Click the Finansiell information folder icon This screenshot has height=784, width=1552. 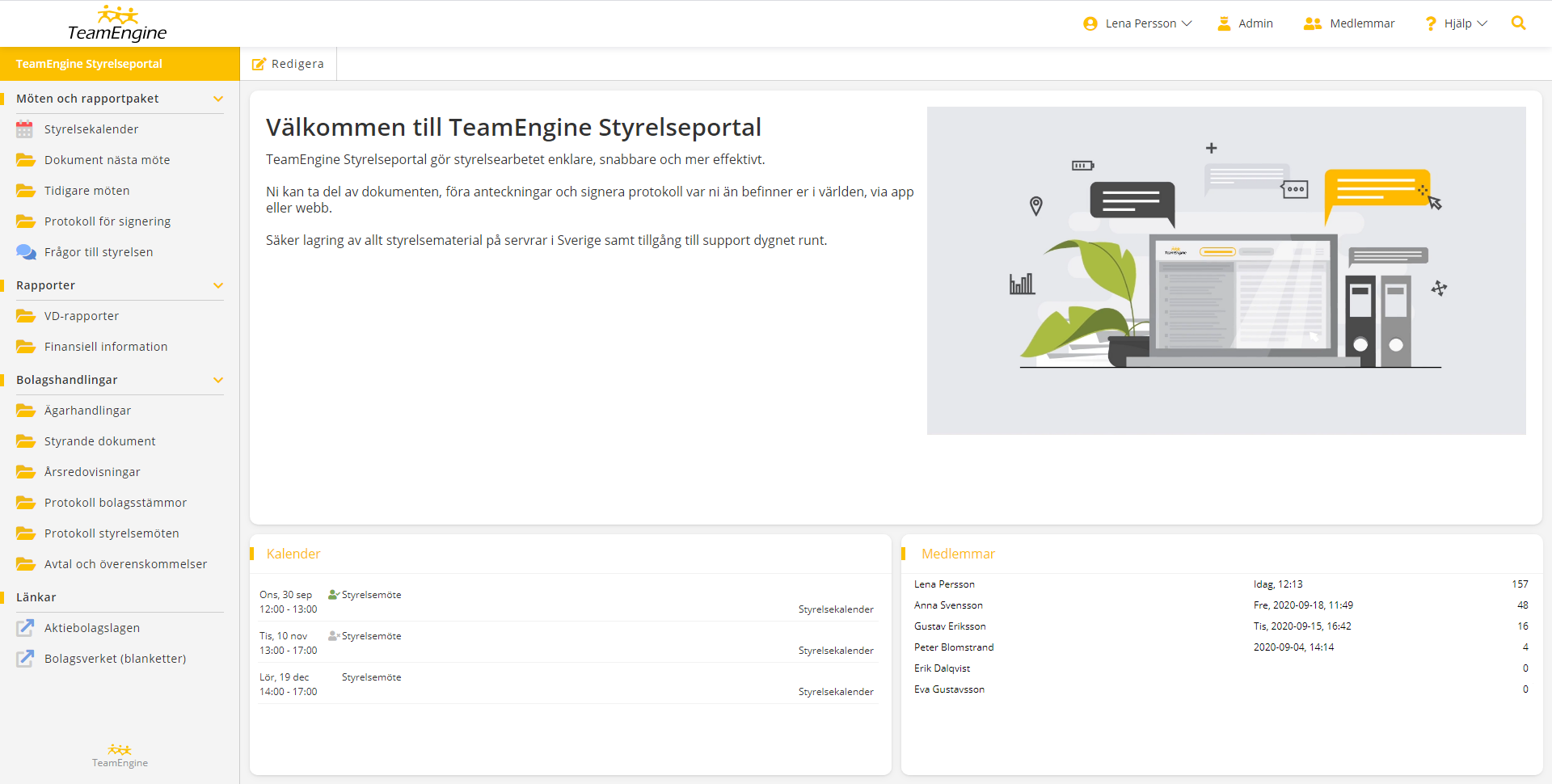click(26, 347)
